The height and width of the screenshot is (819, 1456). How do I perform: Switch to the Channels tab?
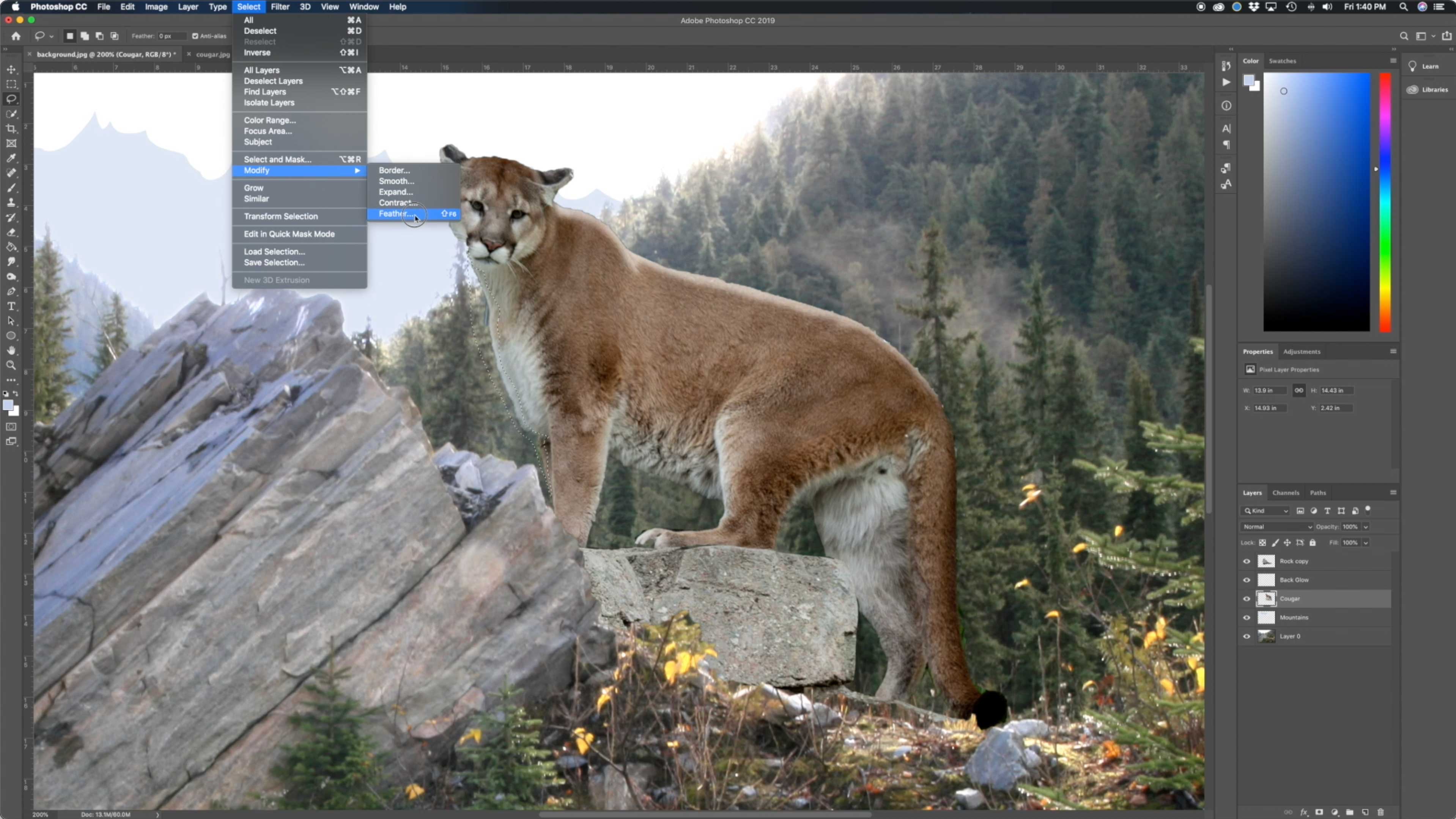[1286, 492]
